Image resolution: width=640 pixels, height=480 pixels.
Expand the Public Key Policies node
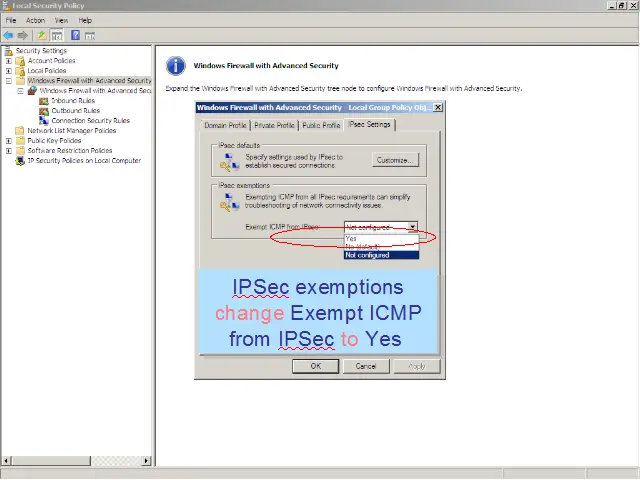click(9, 141)
